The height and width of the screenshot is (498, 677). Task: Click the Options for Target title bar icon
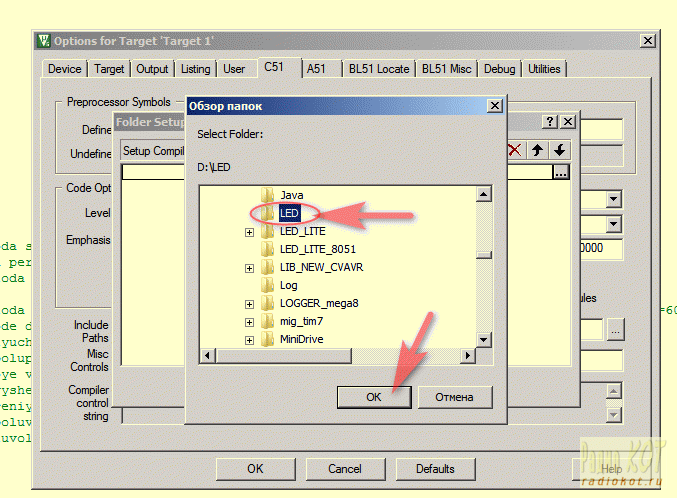pos(43,41)
